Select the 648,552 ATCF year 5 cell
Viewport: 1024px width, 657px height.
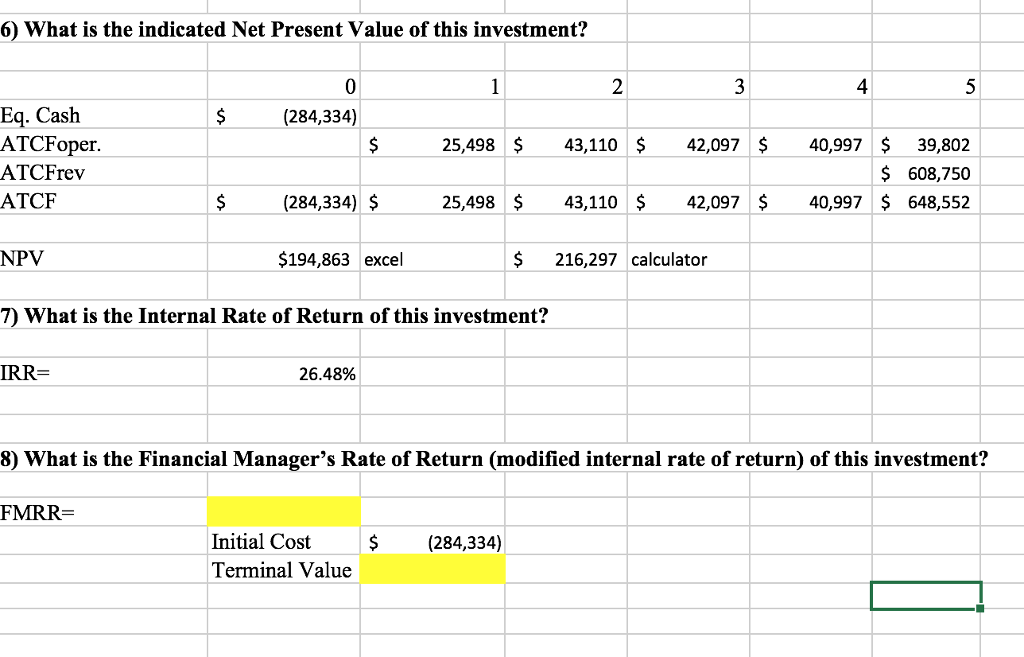(937, 203)
